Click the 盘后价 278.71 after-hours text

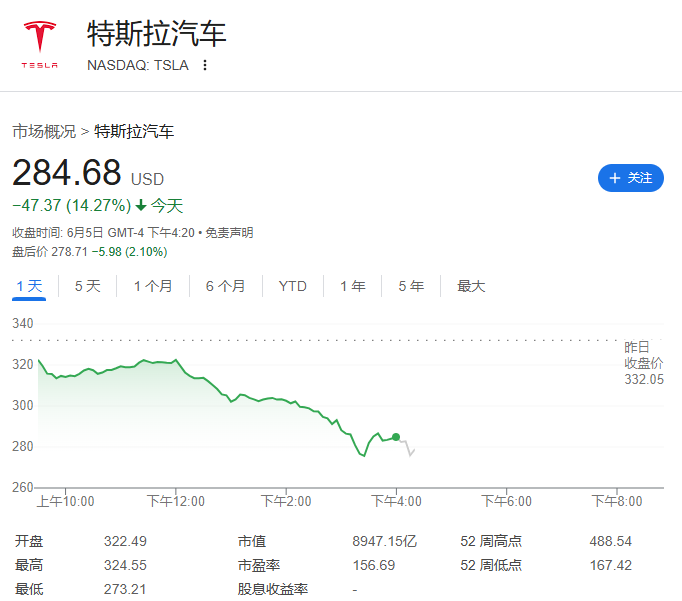[x=50, y=252]
